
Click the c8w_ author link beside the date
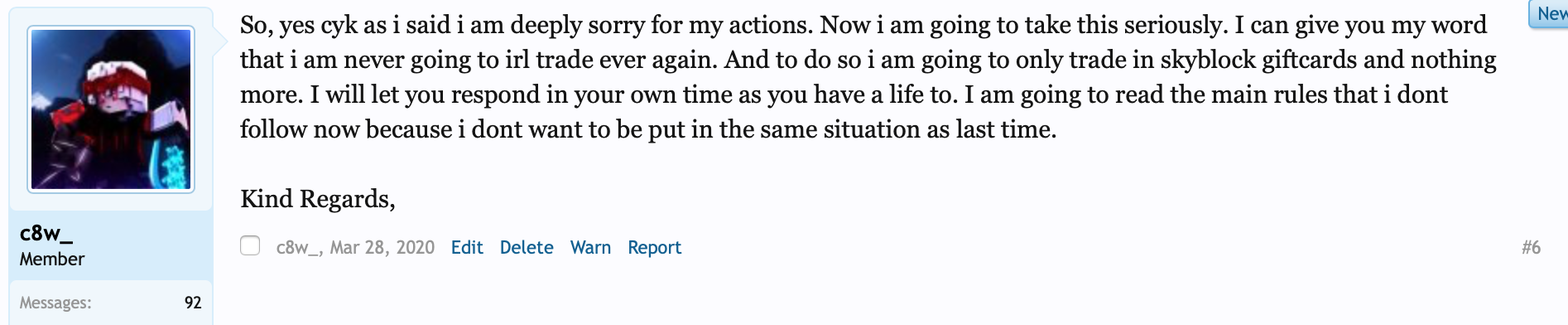point(298,247)
